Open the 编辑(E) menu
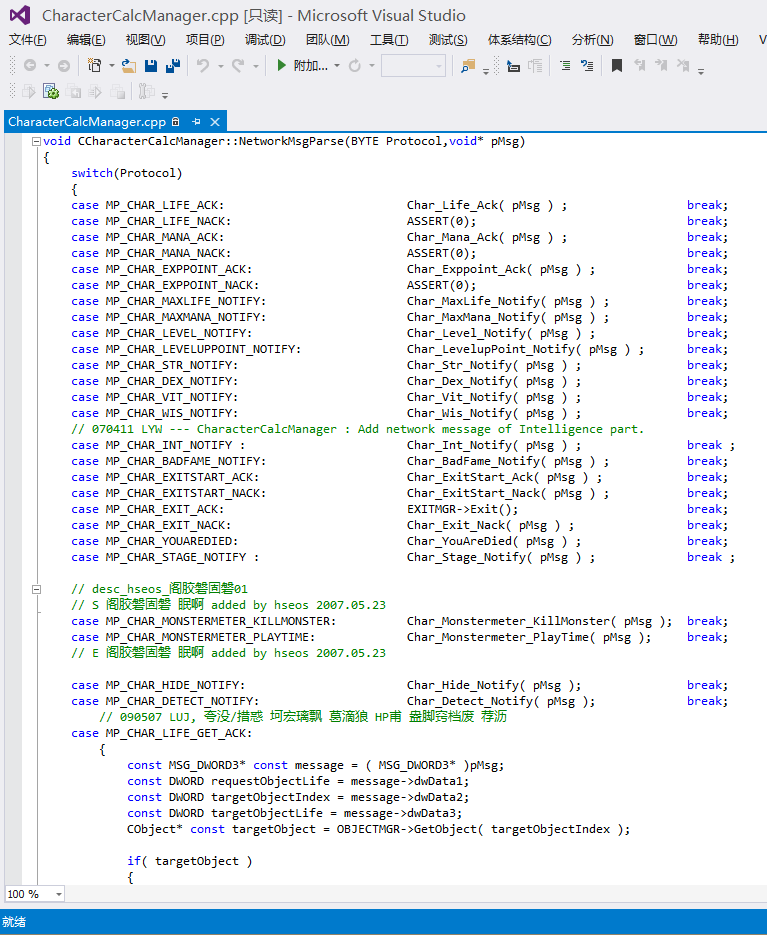The image size is (767, 935). 86,40
